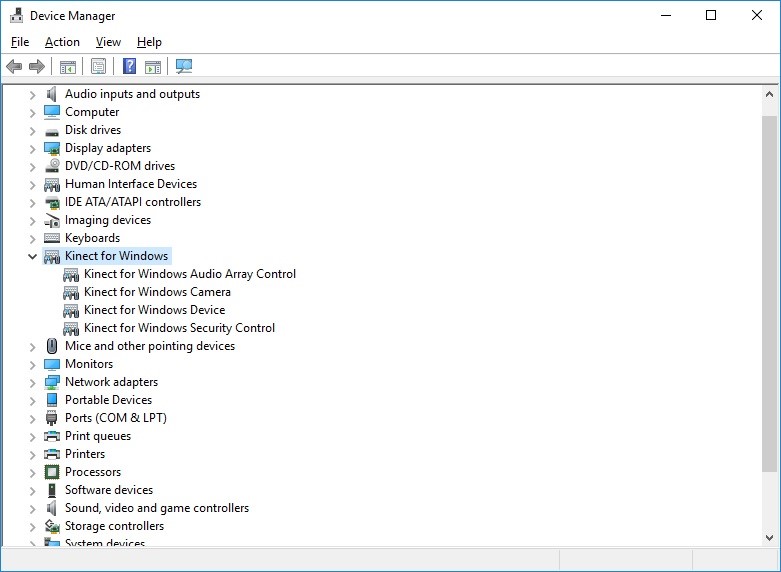This screenshot has width=781, height=572.
Task: Expand the Imaging devices node
Action: pos(32,221)
